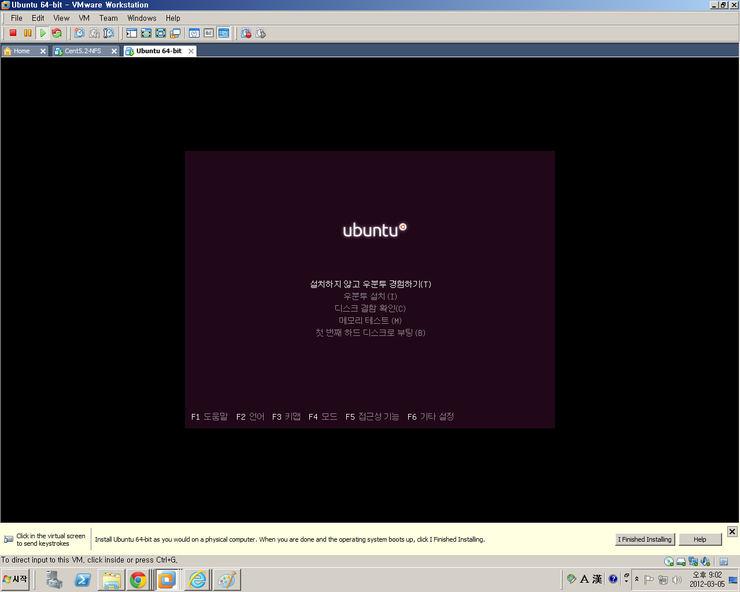This screenshot has height=592, width=740.
Task: Click the green Power On play icon
Action: pos(42,33)
